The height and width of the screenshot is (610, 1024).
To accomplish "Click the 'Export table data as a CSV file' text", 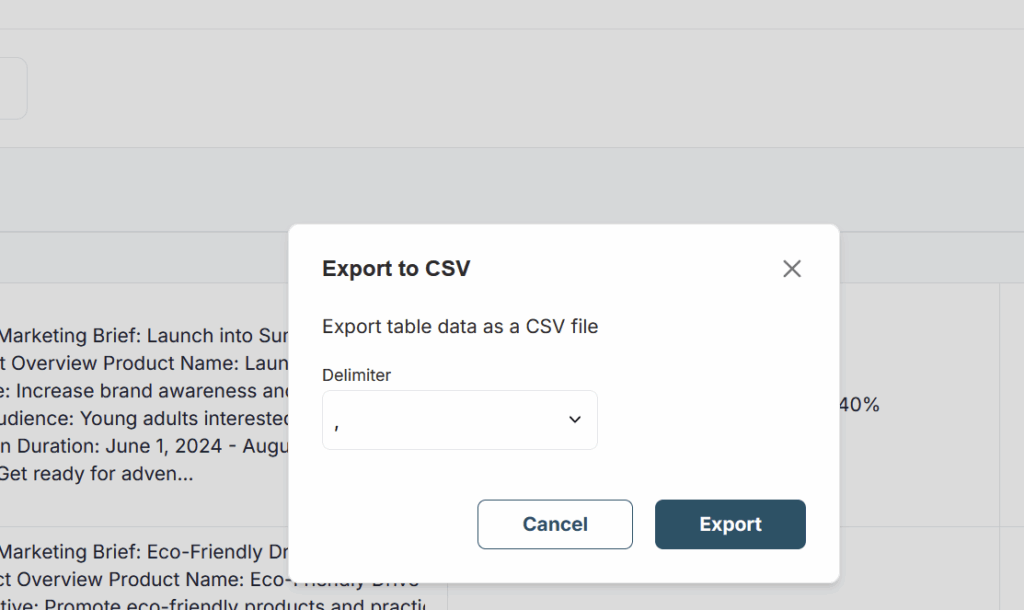I will [460, 326].
